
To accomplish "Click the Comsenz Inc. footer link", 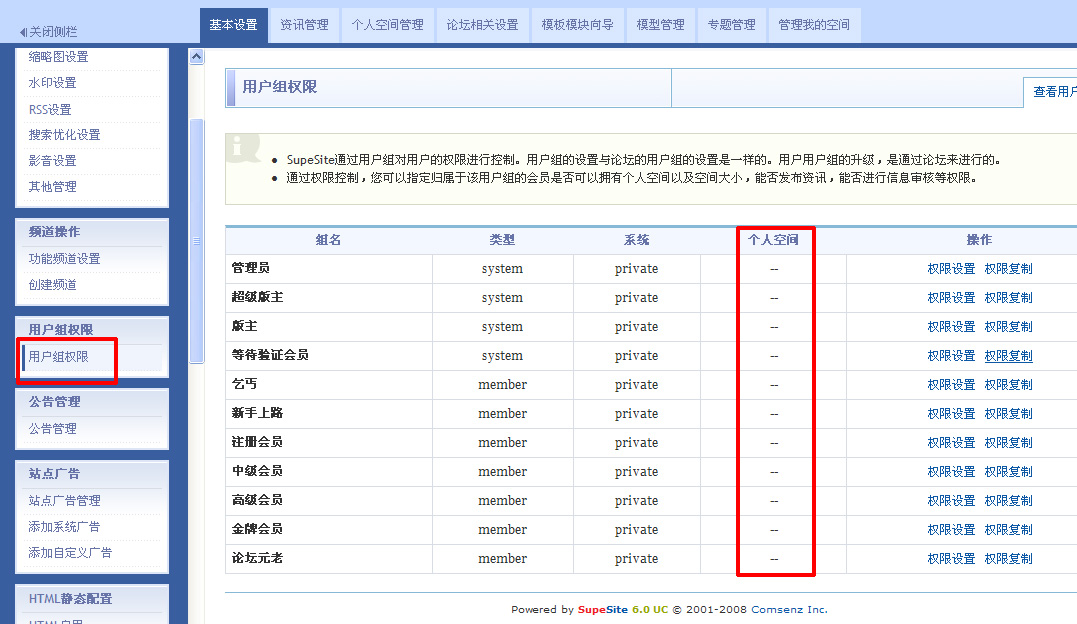I will point(789,610).
